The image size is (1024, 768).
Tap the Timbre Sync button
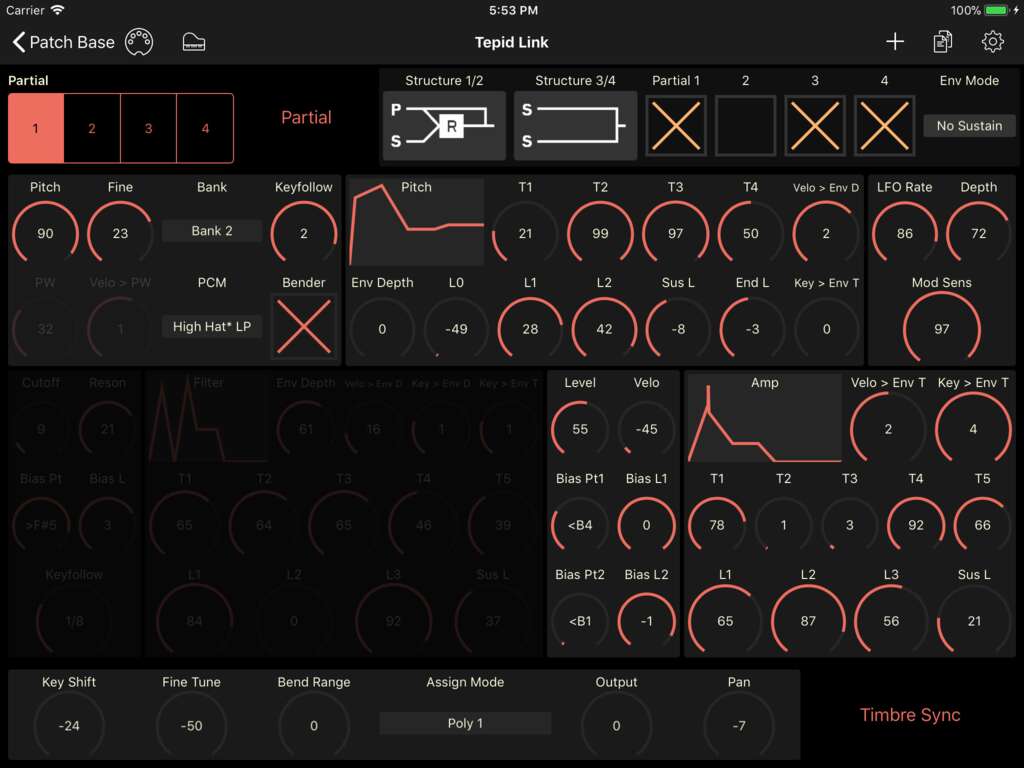[x=910, y=714]
